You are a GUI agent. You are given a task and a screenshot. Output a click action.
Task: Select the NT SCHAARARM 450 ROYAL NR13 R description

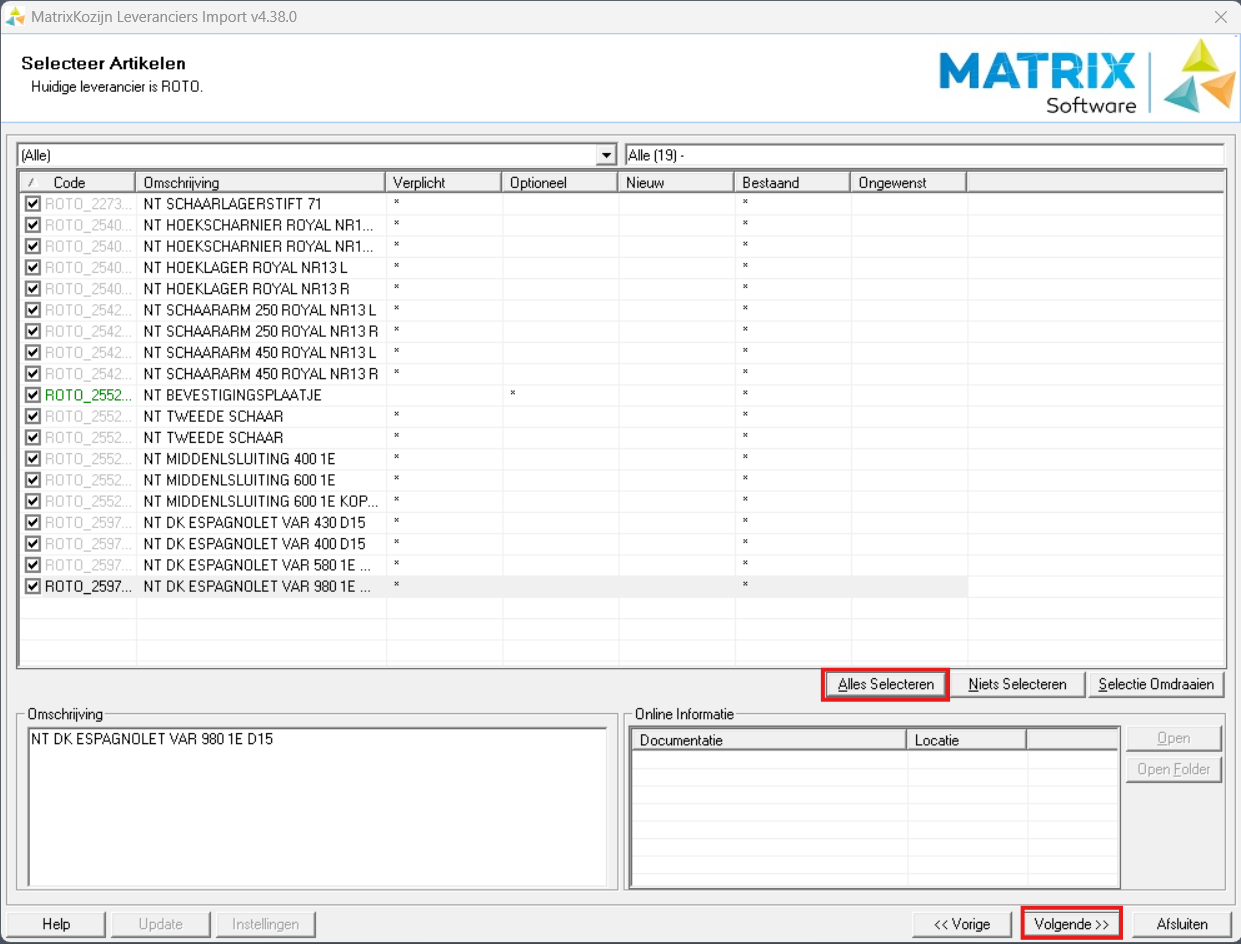pyautogui.click(x=261, y=374)
